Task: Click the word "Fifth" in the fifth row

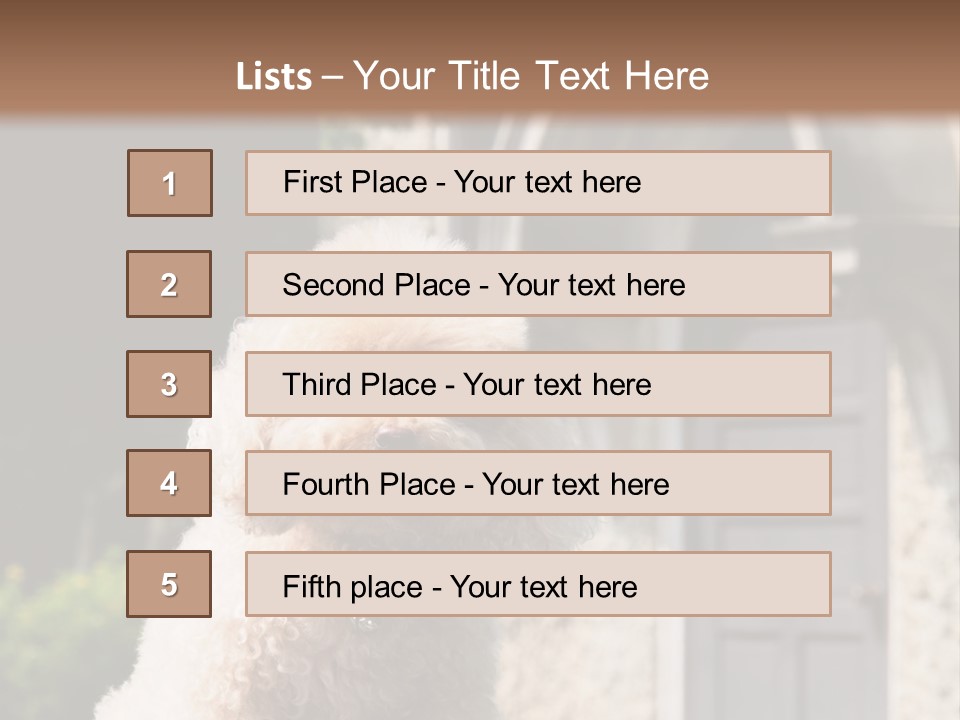Action: click(x=311, y=586)
